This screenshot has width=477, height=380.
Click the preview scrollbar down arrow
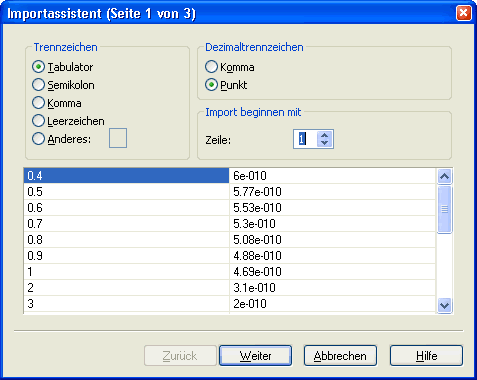pyautogui.click(x=445, y=305)
